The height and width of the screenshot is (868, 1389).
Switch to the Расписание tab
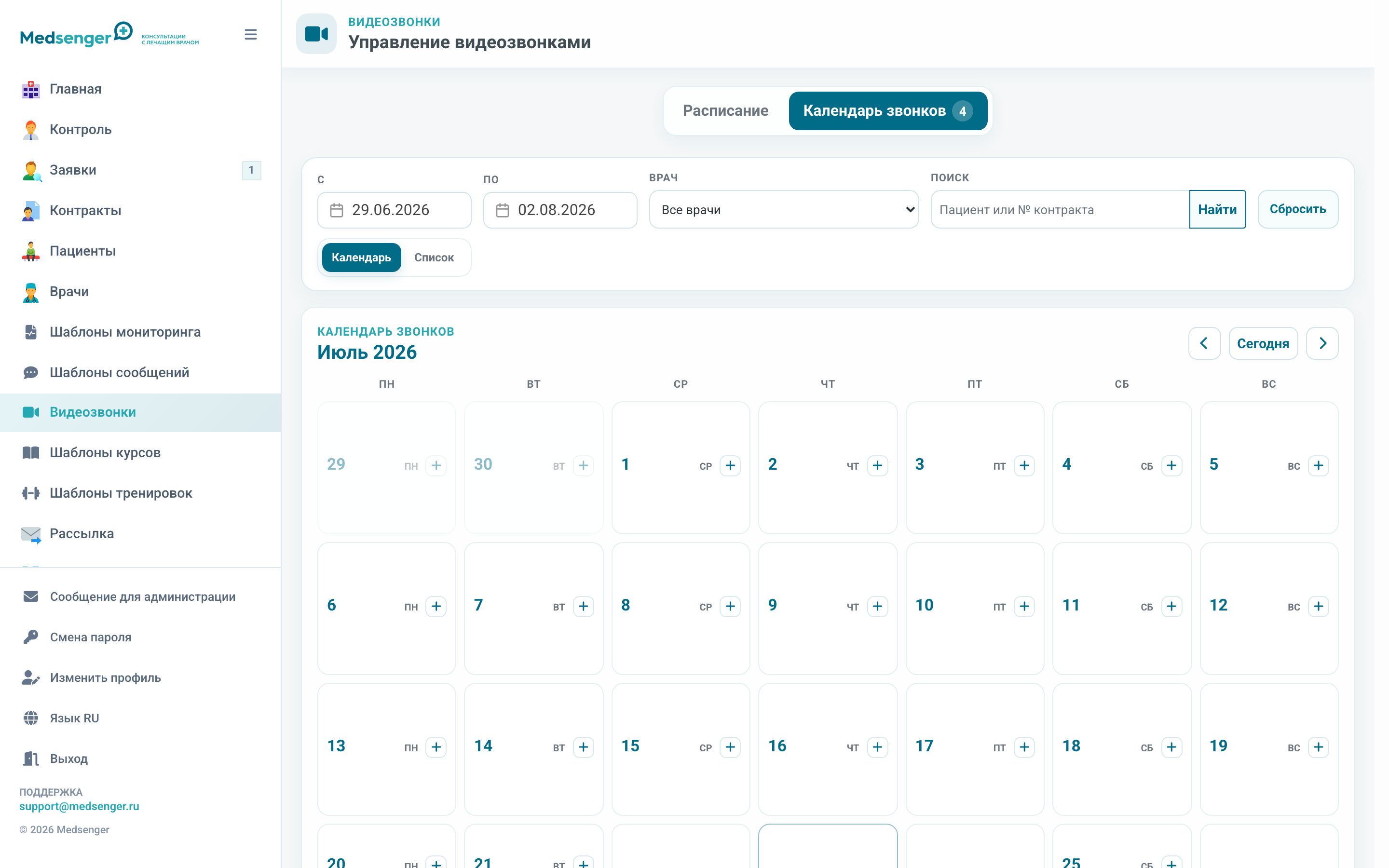725,111
